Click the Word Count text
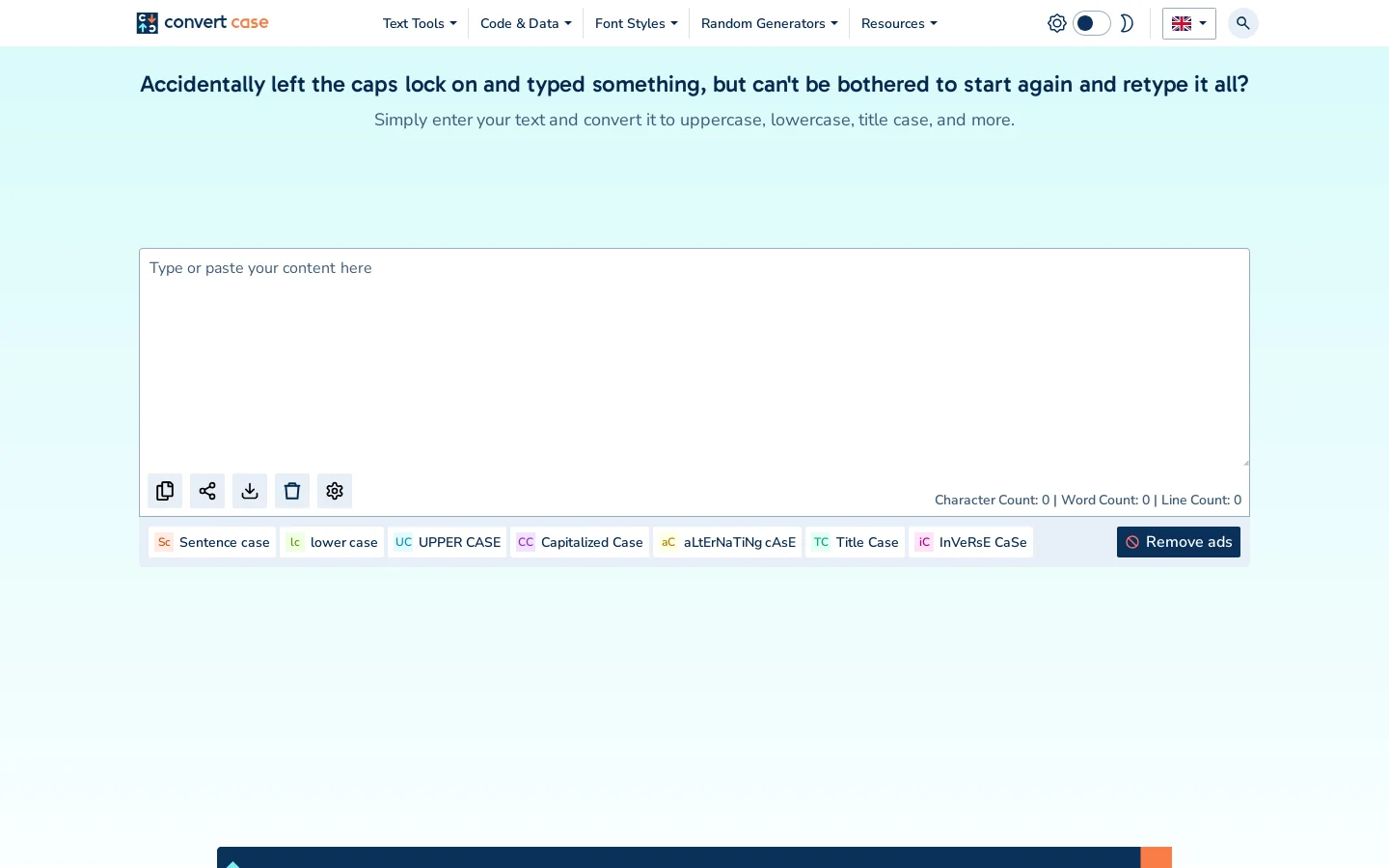 1105,500
